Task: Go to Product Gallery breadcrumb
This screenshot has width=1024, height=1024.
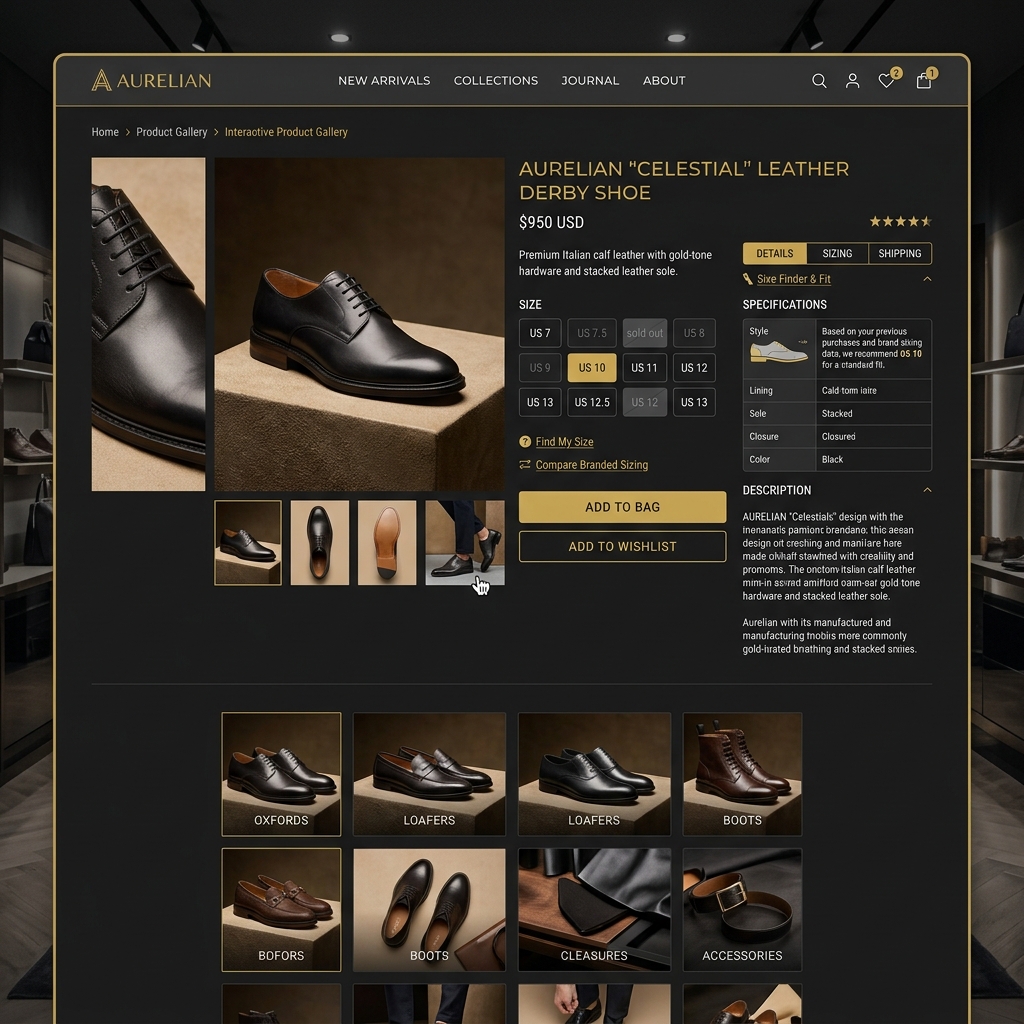Action: coord(172,132)
